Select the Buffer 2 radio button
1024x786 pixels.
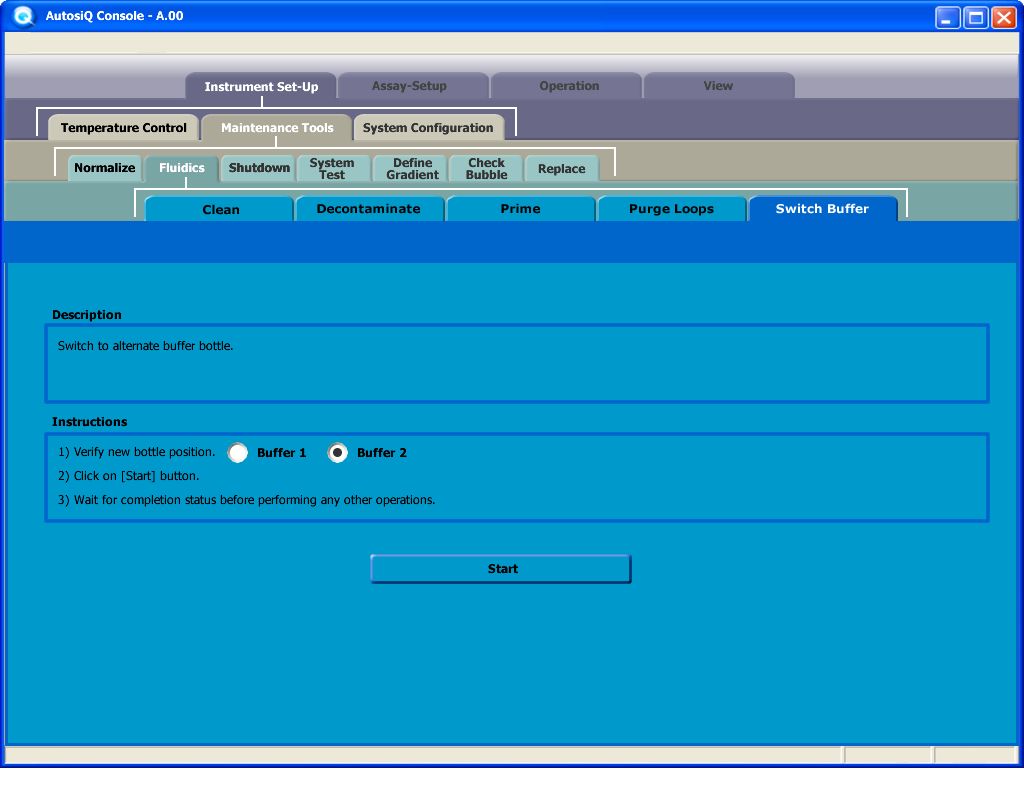click(x=338, y=453)
